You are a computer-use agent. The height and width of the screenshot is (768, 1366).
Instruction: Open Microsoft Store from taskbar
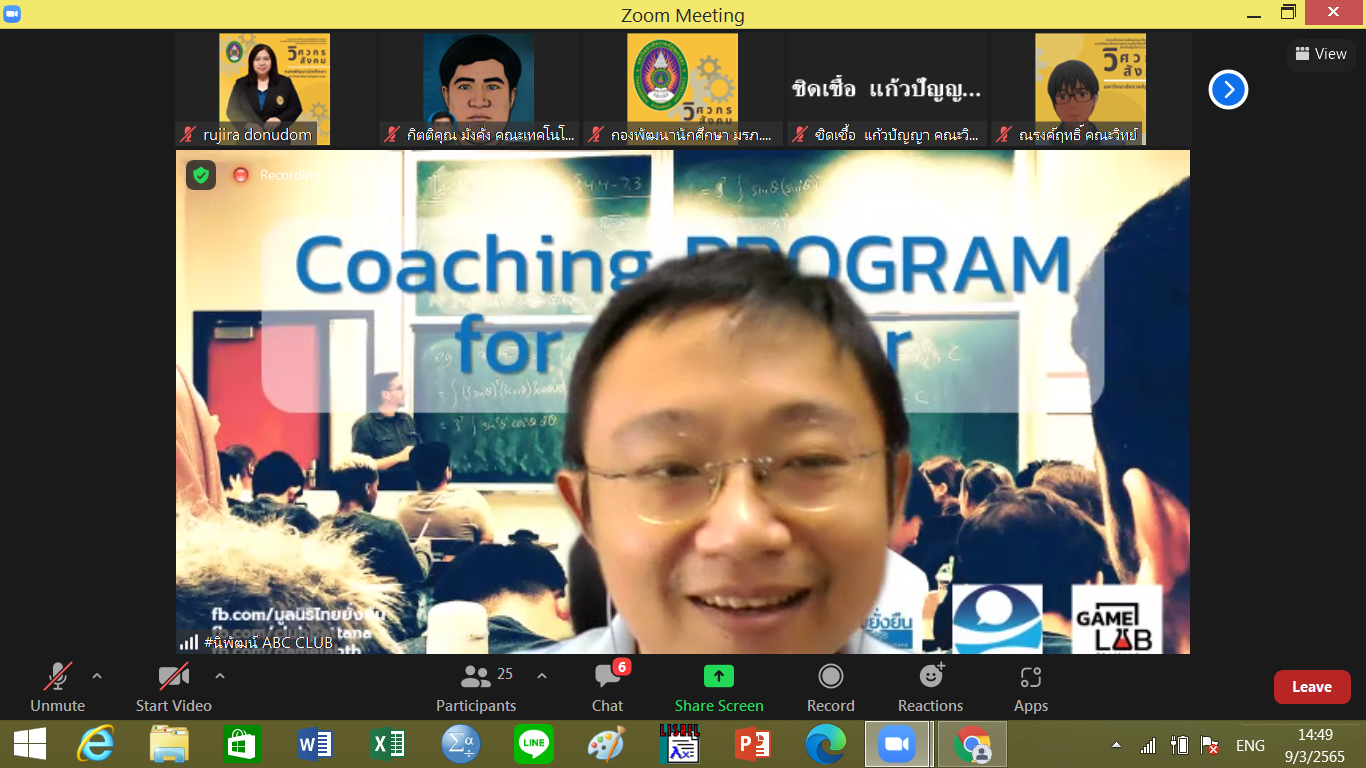(x=243, y=744)
